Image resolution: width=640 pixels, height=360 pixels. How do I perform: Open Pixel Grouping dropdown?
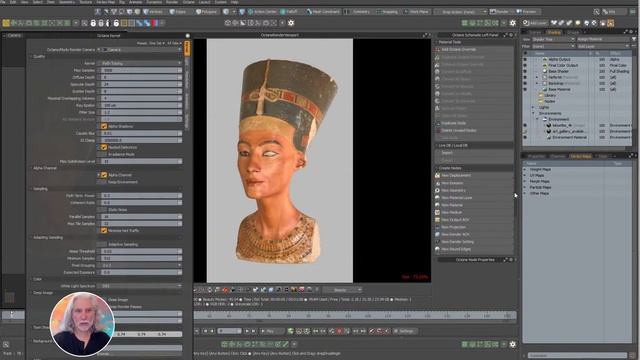pos(141,265)
